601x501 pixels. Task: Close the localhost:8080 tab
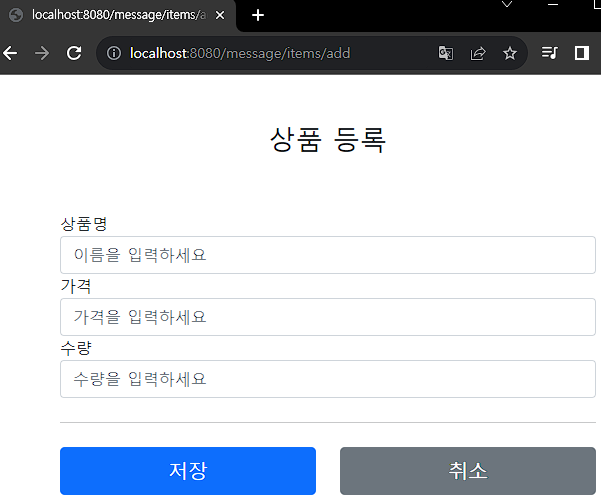pyautogui.click(x=220, y=15)
